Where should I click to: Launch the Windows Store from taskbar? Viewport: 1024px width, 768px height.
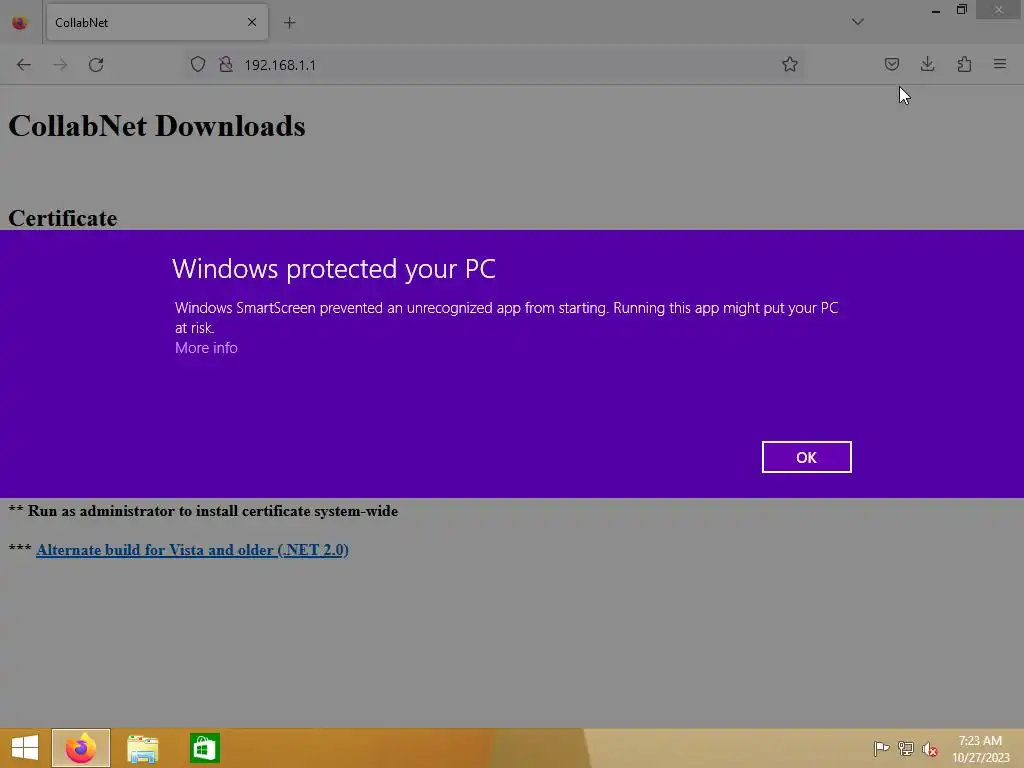tap(204, 748)
